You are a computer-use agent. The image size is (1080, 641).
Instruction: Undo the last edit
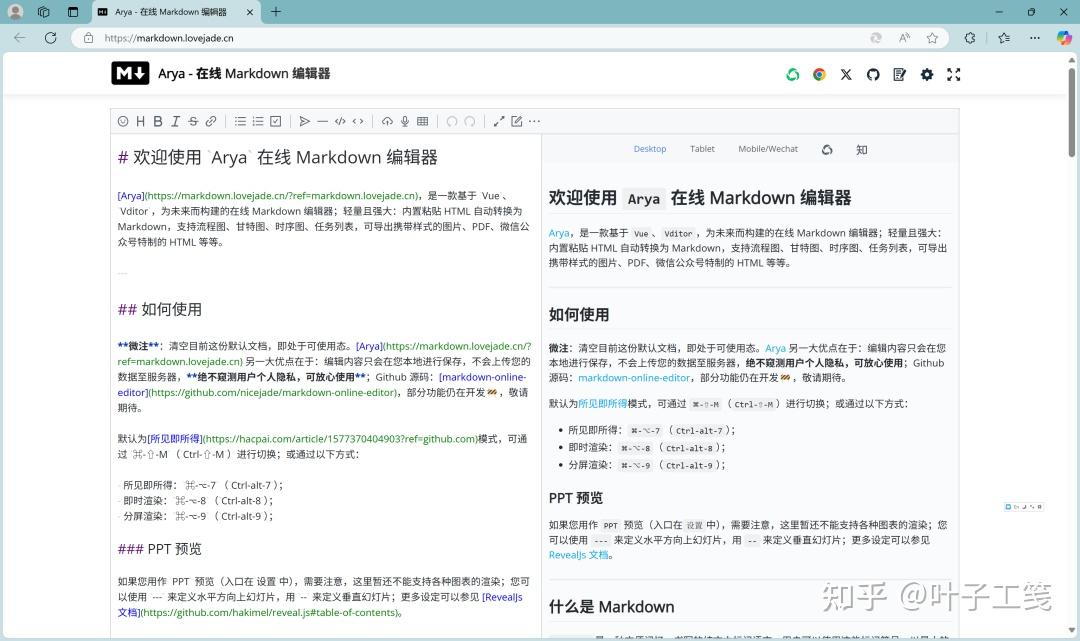tap(452, 121)
